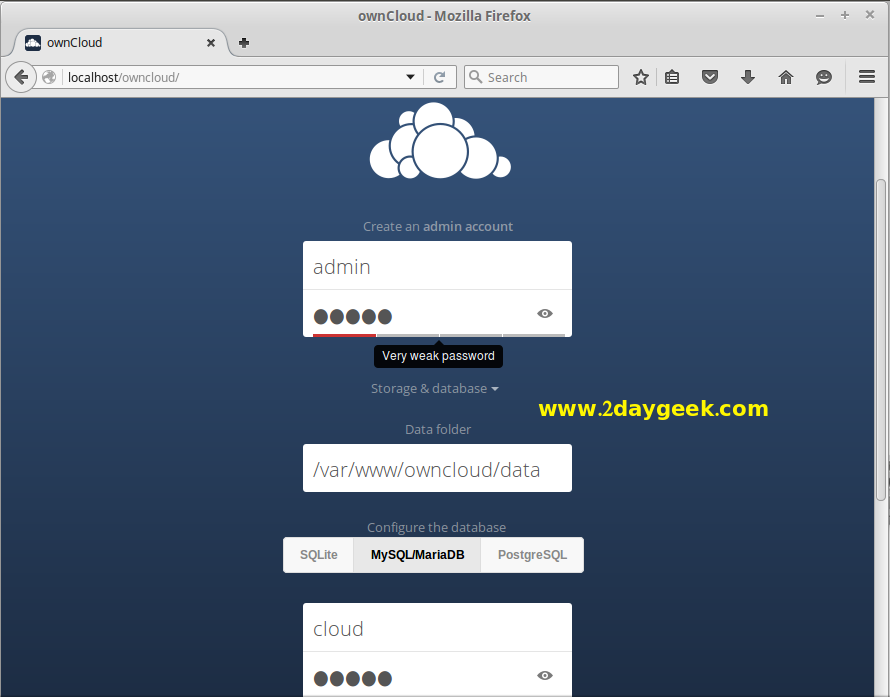Bookmark this page with the star icon
The width and height of the screenshot is (890, 697).
tap(641, 77)
